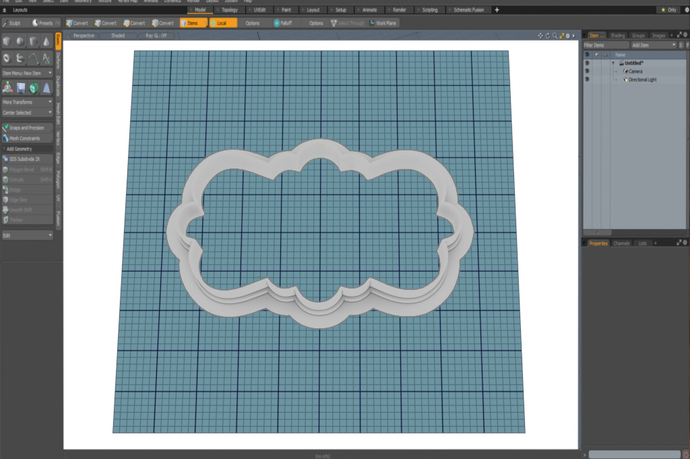Click the viewport rotate icon
Image resolution: width=690 pixels, height=459 pixels.
[x=547, y=36]
